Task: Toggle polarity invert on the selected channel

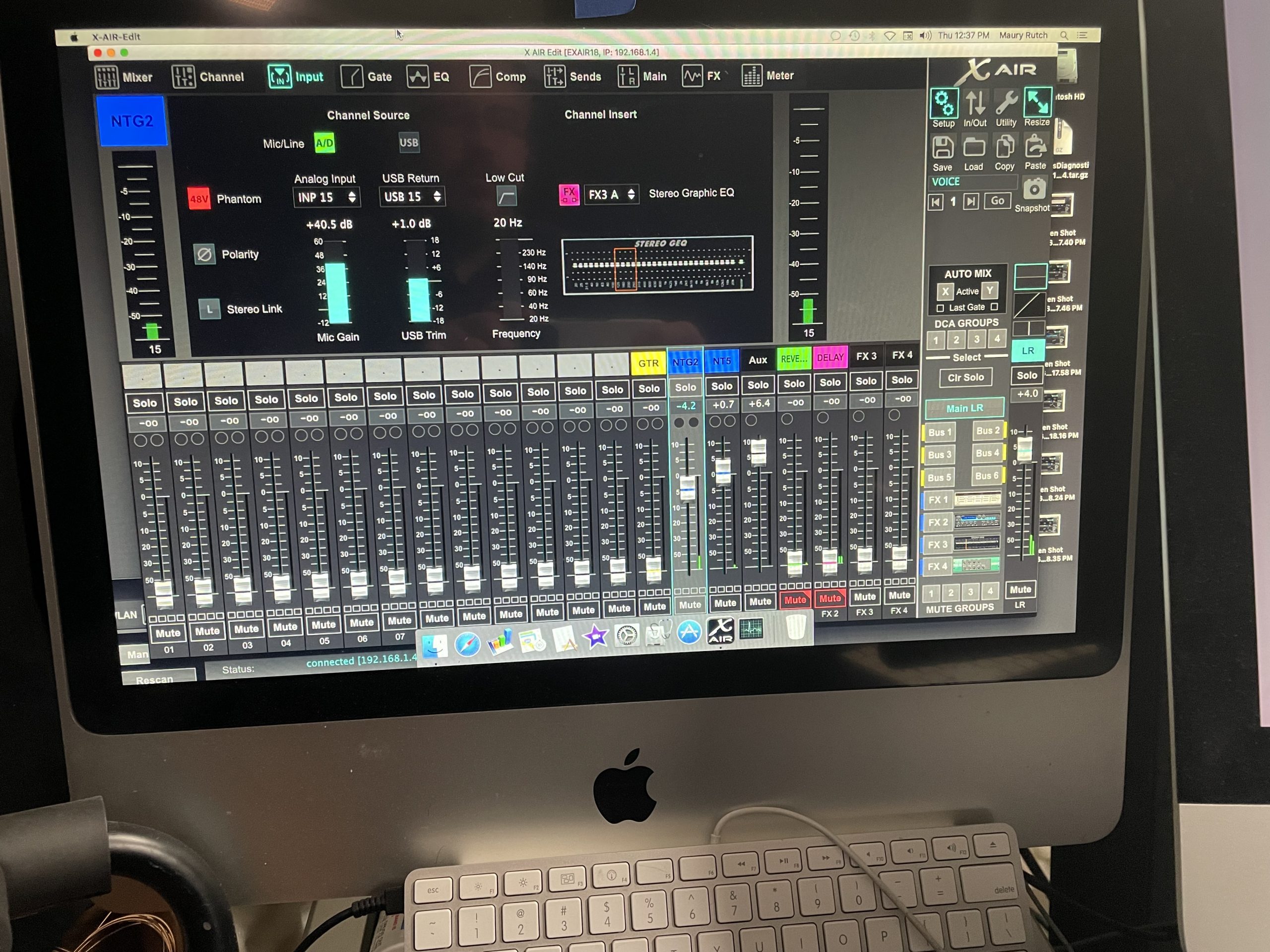Action: click(x=205, y=254)
